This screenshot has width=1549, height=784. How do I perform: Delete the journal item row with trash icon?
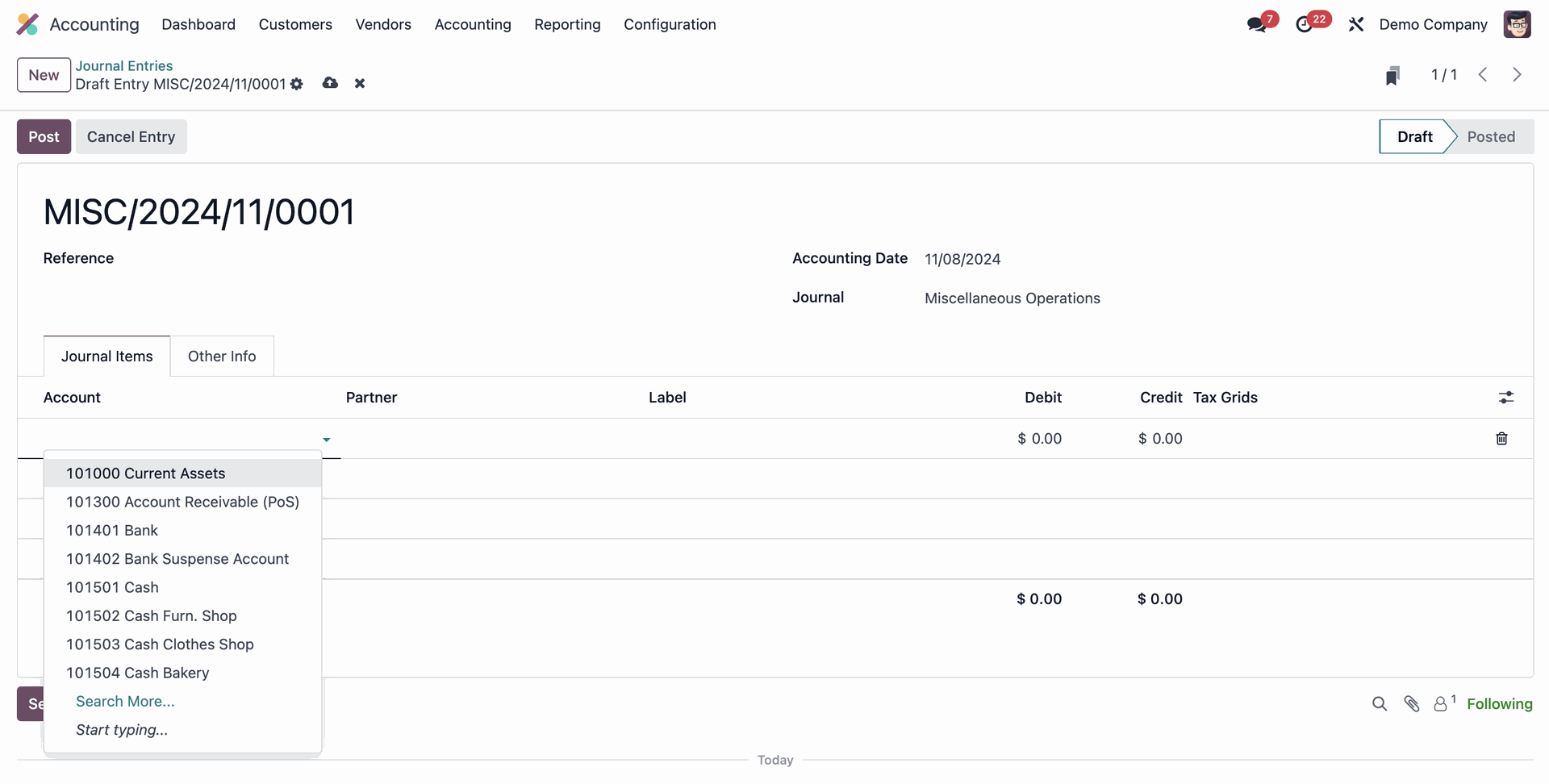(1501, 438)
